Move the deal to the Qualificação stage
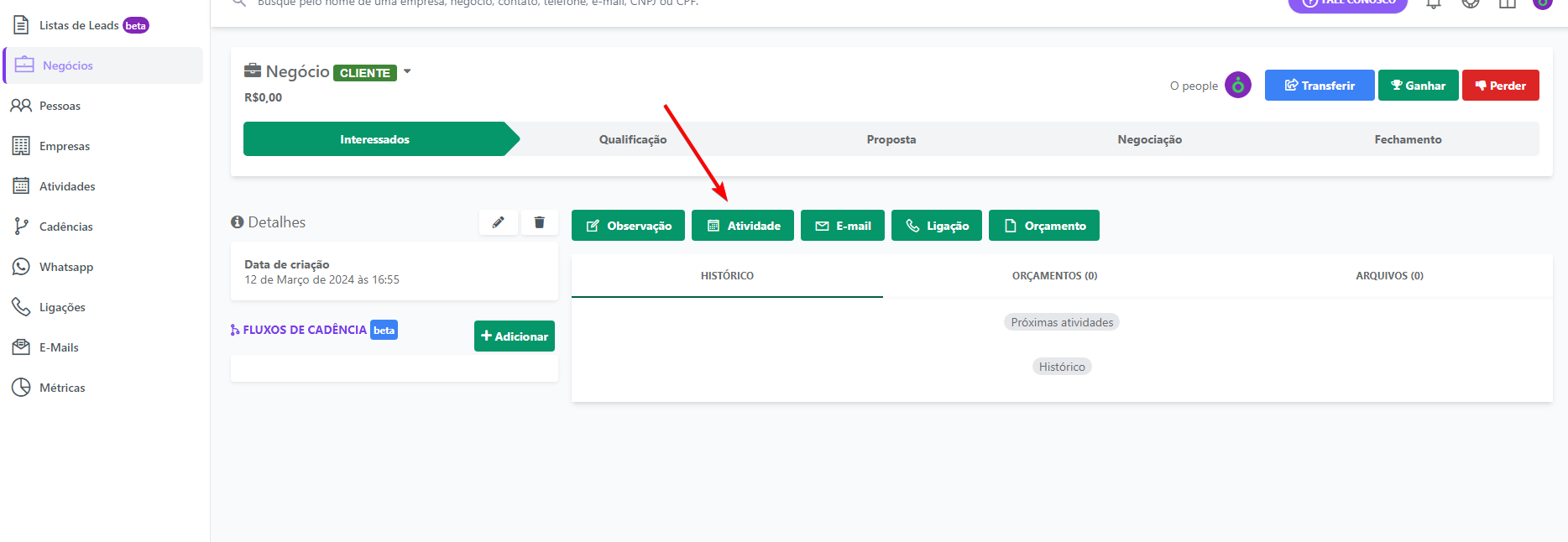Image resolution: width=1568 pixels, height=542 pixels. click(x=633, y=139)
